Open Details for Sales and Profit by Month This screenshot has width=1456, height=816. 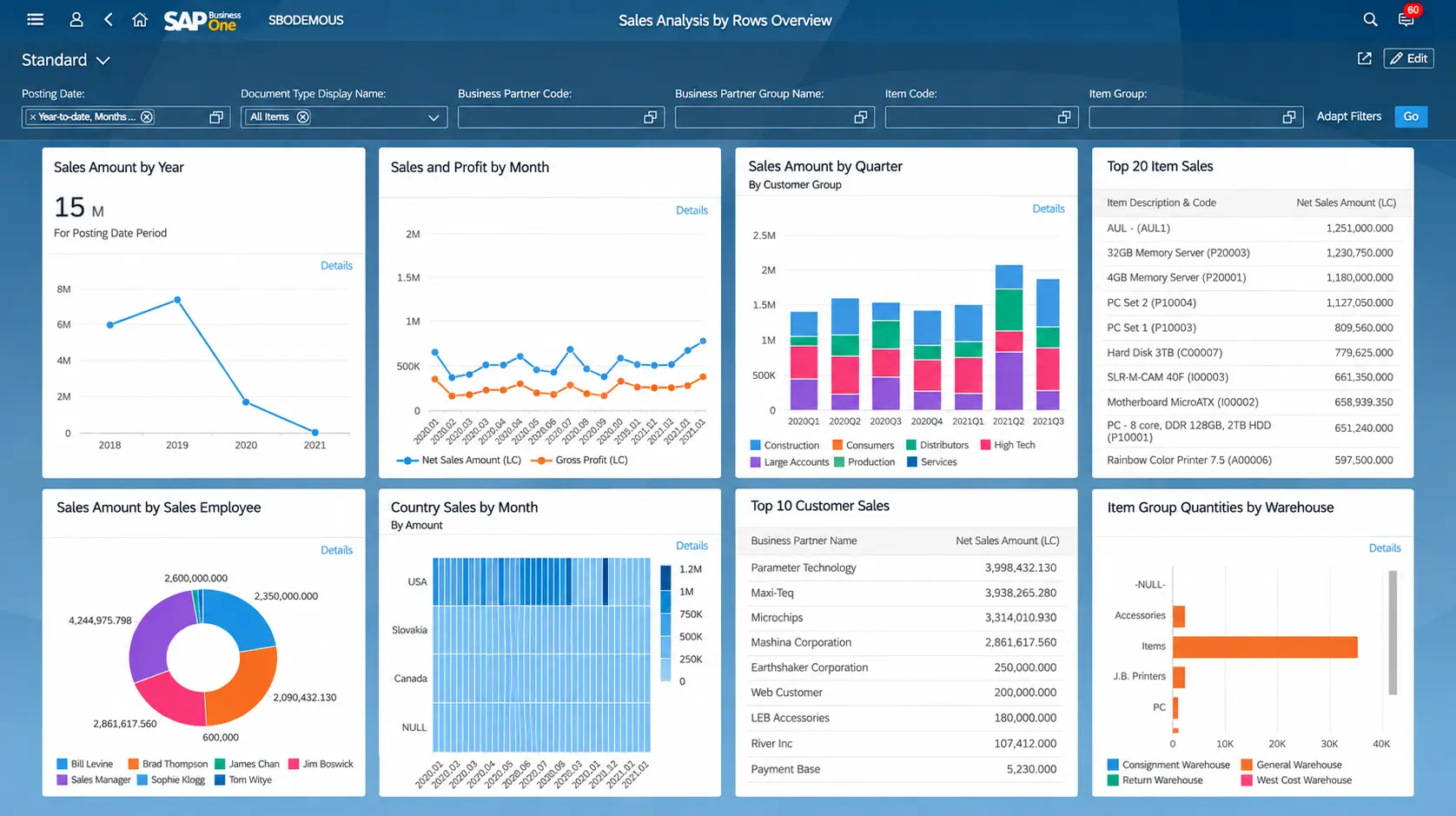coord(692,210)
